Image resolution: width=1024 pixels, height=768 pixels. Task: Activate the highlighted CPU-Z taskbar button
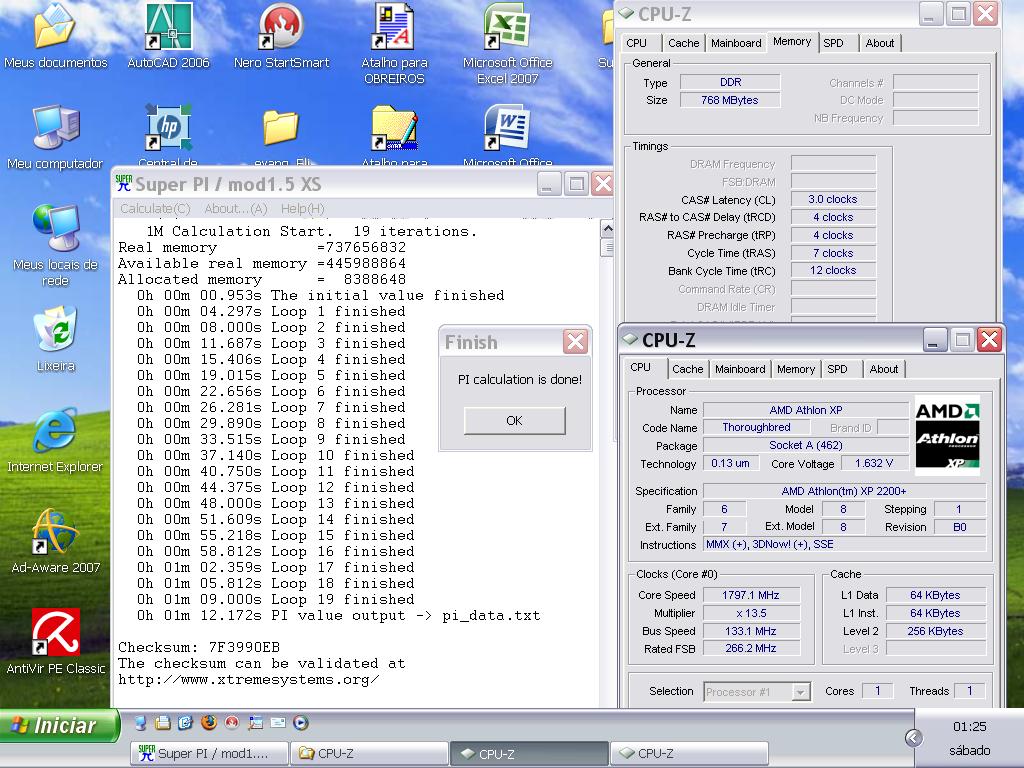530,754
